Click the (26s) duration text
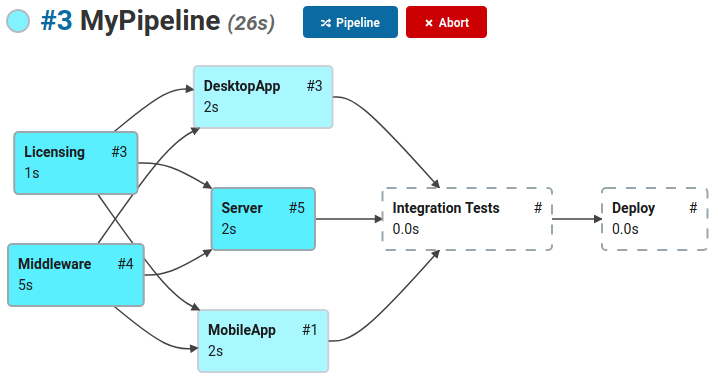718x380 pixels. (251, 23)
